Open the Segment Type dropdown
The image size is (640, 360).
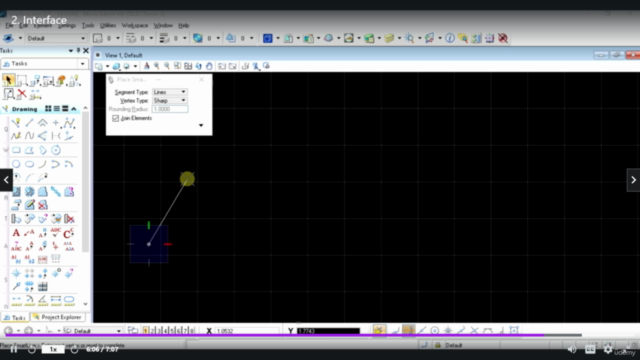point(169,92)
